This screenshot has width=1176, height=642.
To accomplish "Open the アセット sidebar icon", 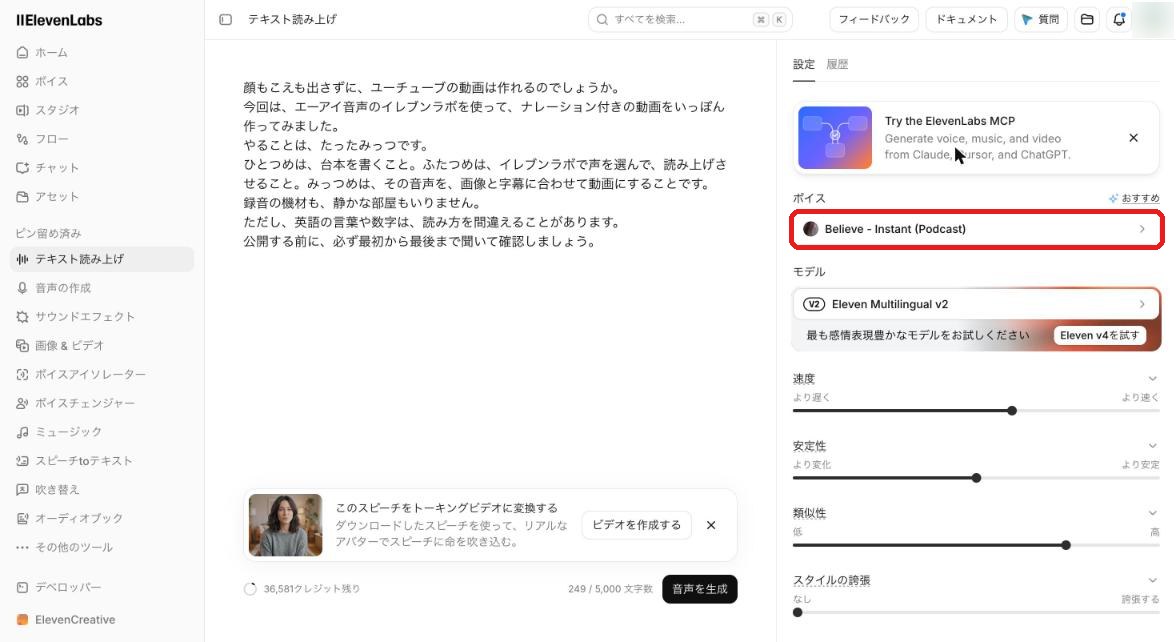I will coord(22,196).
